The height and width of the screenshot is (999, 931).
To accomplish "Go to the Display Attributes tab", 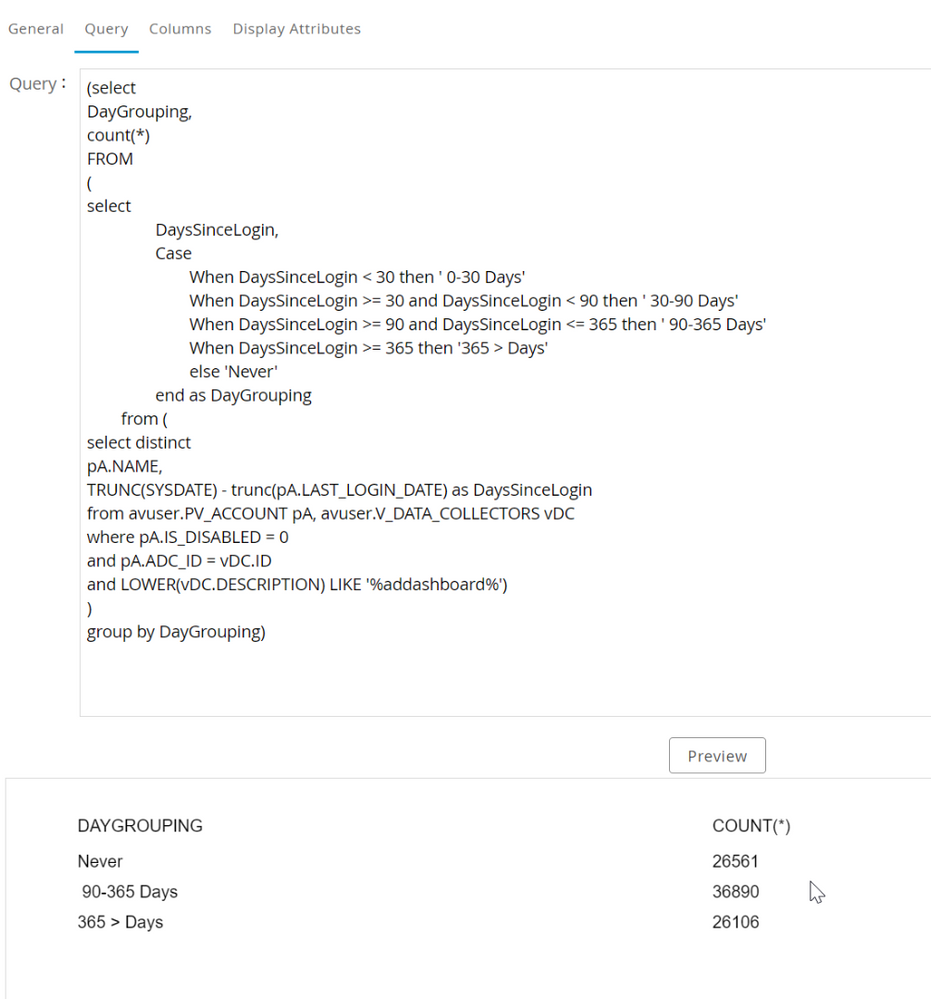I will (296, 29).
